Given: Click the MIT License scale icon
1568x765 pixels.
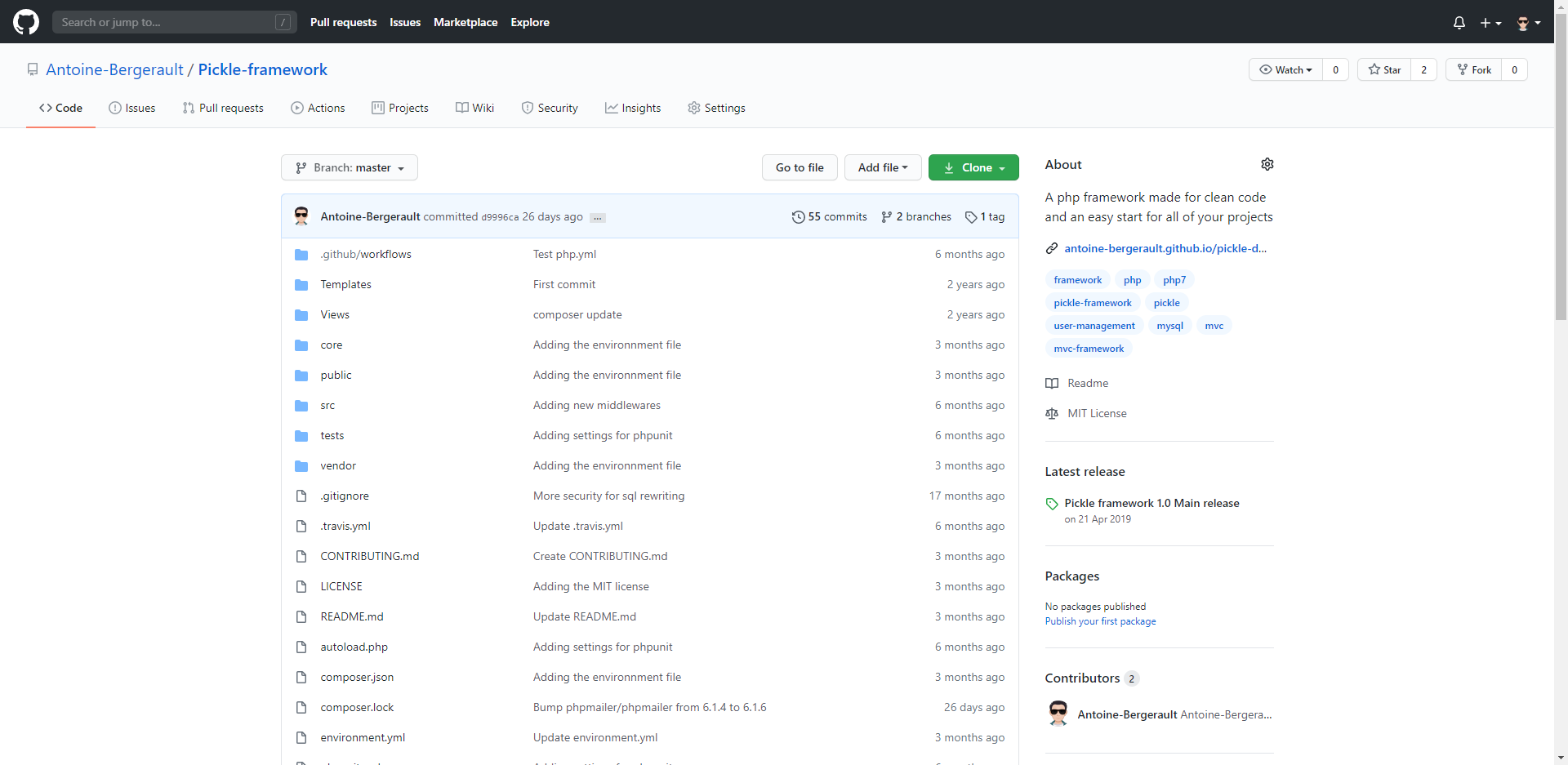Looking at the screenshot, I should [x=1052, y=414].
